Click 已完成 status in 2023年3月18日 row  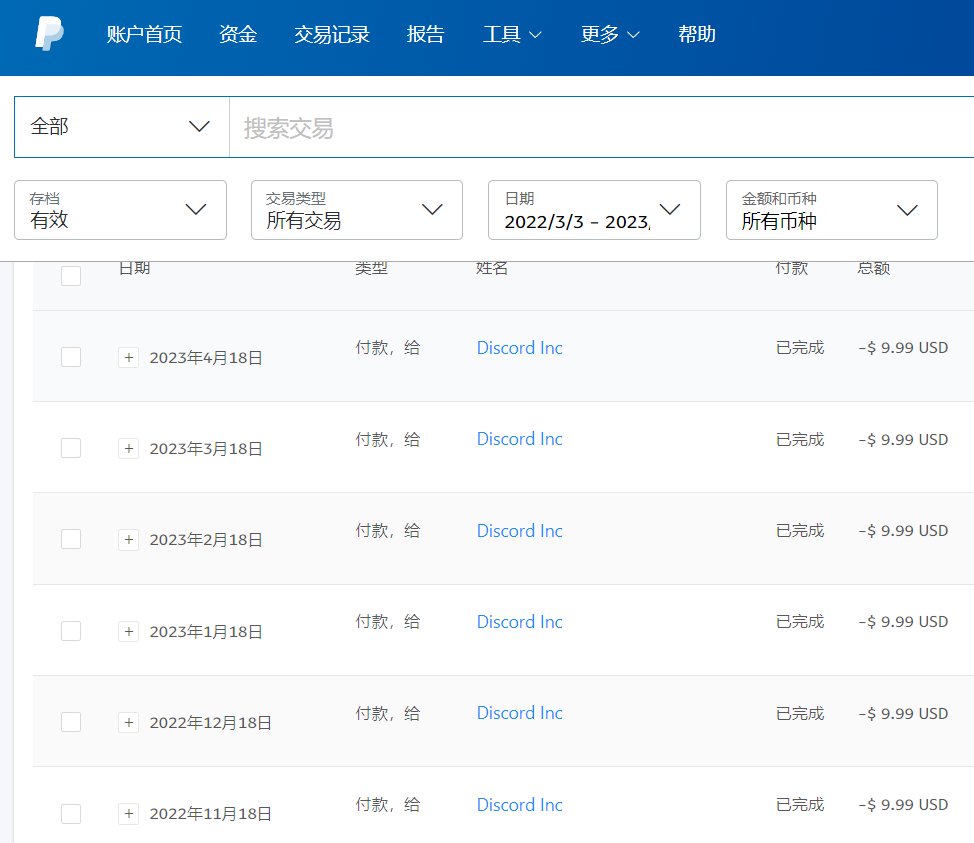pyautogui.click(x=800, y=440)
